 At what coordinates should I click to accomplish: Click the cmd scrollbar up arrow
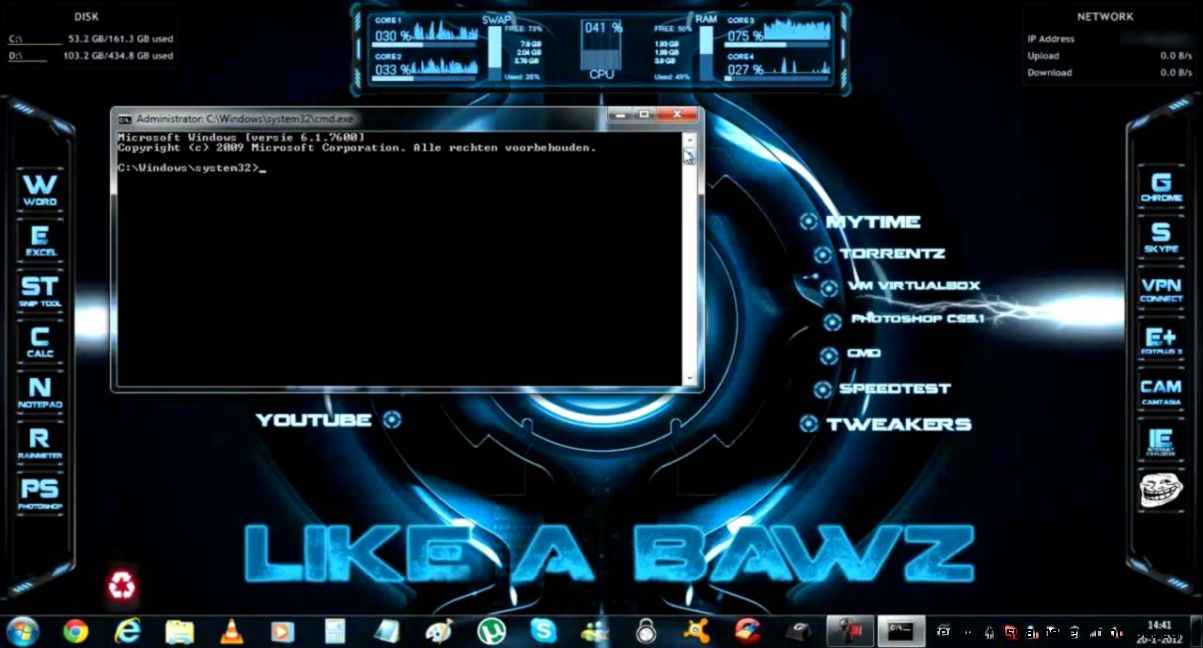click(x=688, y=140)
